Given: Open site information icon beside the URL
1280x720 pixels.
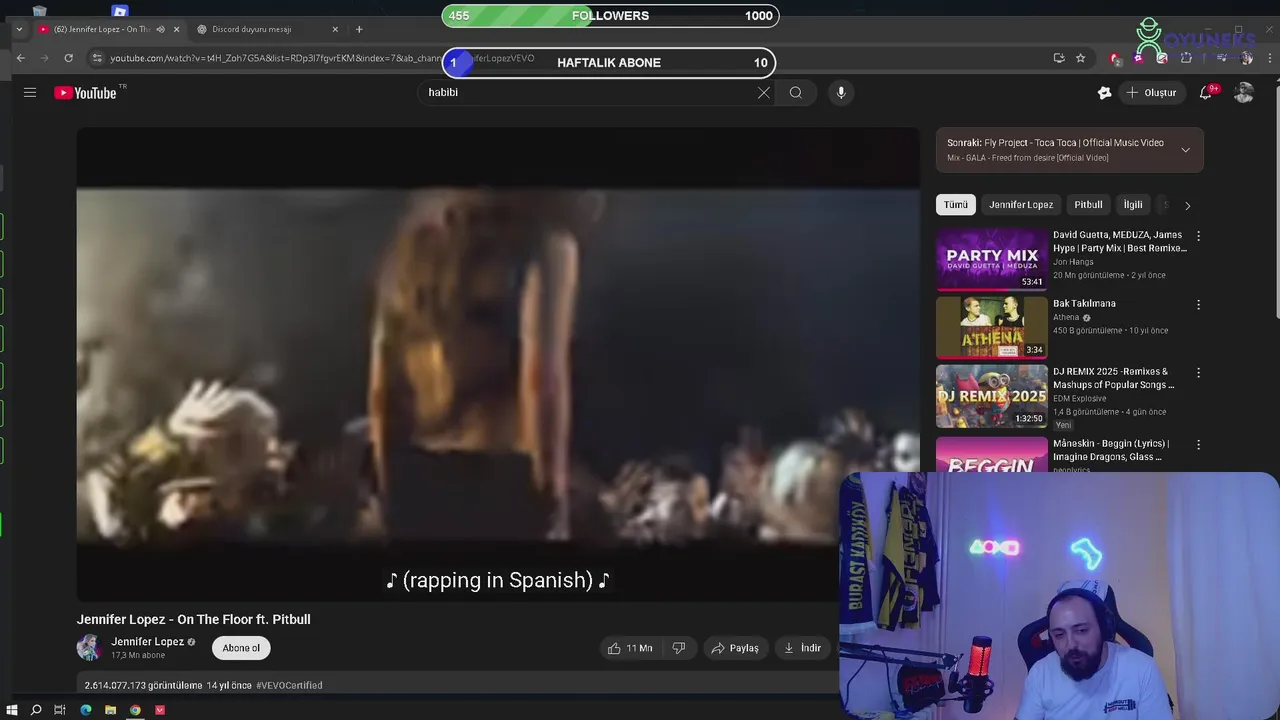Looking at the screenshot, I should 97,58.
